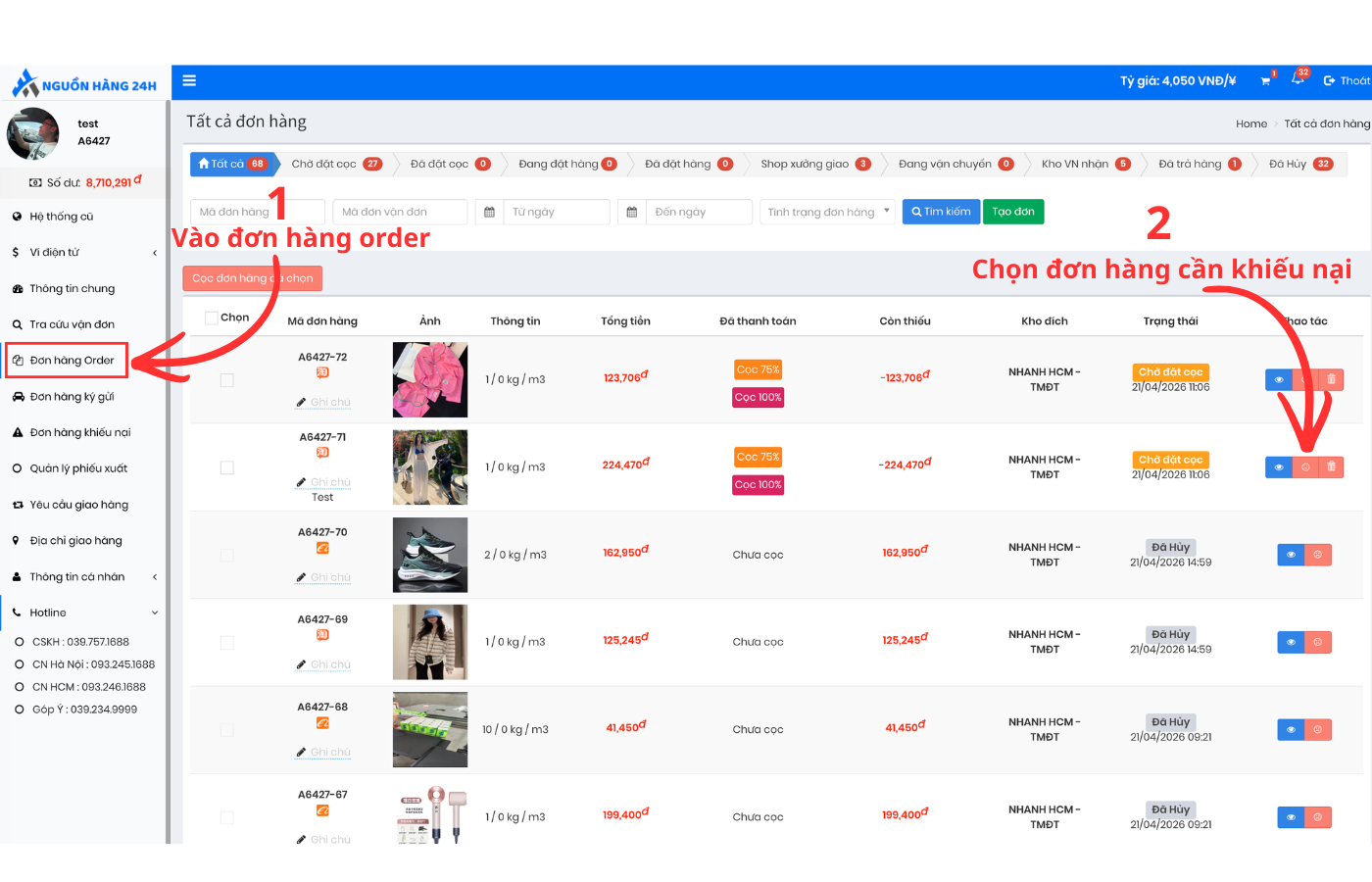Click pencil note icon for order A6427-72

tap(301, 403)
